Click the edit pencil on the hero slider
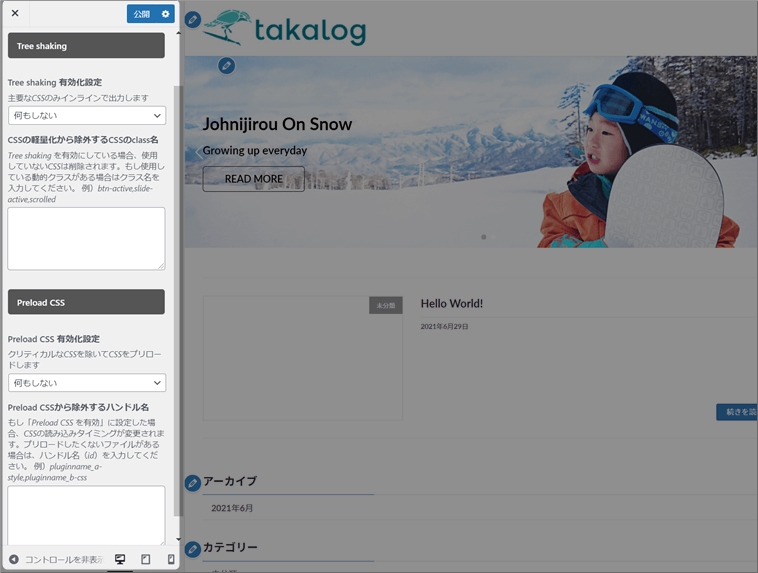The image size is (758, 573). (227, 66)
